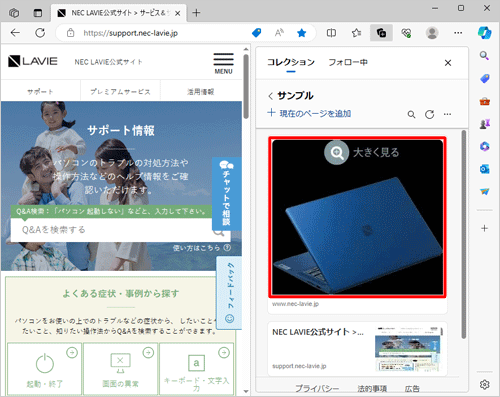Select the サポート navigation tab
The image size is (500, 397).
(40, 92)
